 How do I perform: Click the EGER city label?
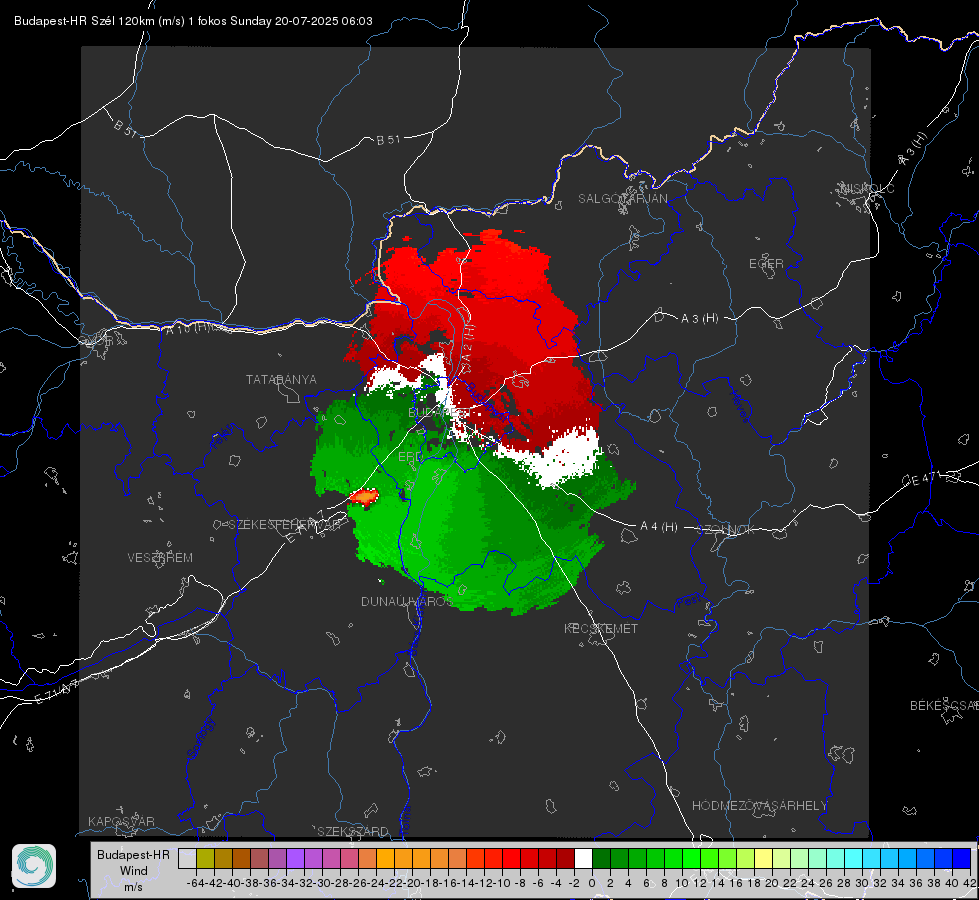pos(766,264)
